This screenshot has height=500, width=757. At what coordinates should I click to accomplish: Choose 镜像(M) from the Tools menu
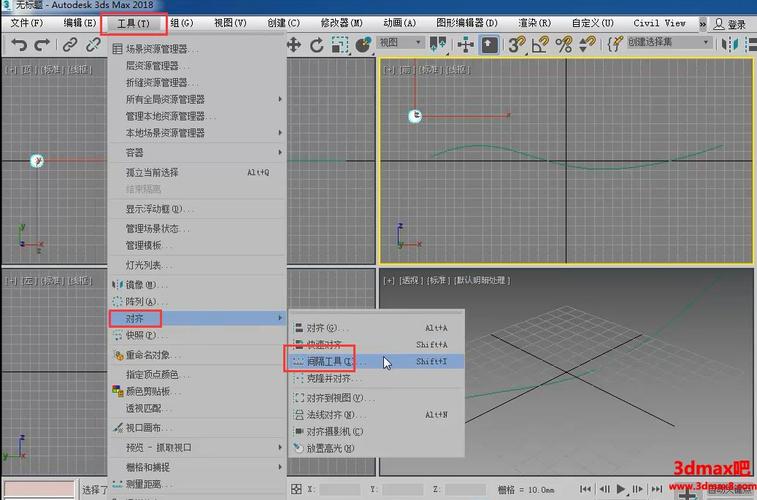tap(197, 285)
